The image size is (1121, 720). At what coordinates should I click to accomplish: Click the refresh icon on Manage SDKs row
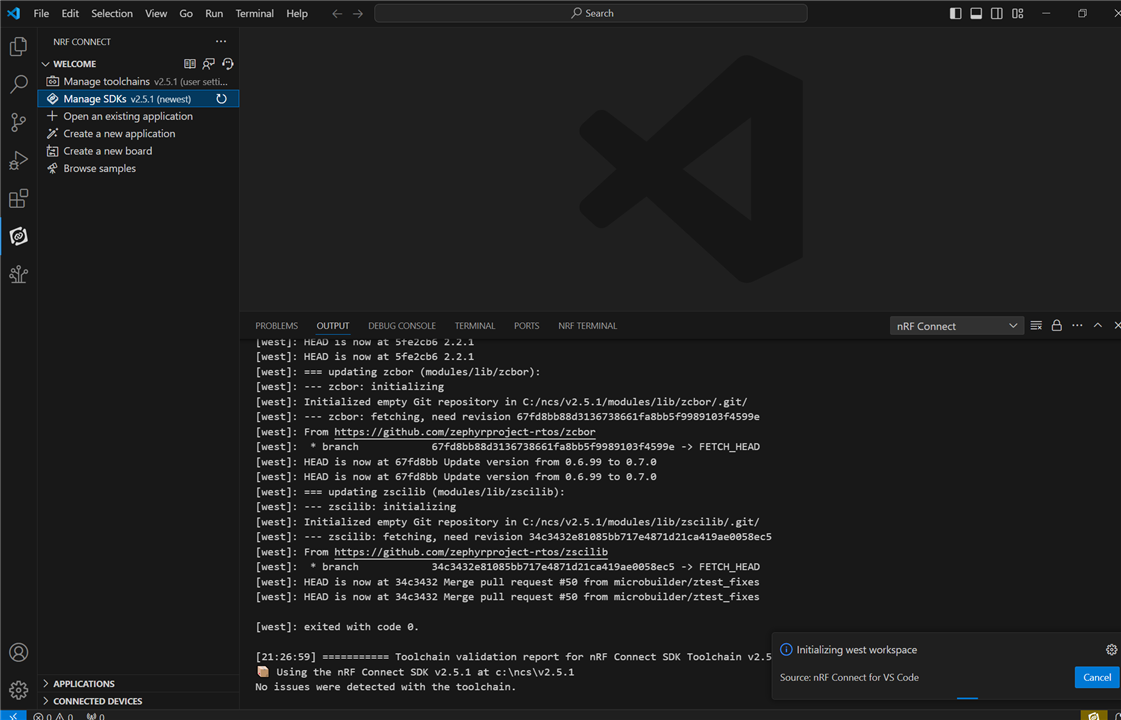click(222, 99)
